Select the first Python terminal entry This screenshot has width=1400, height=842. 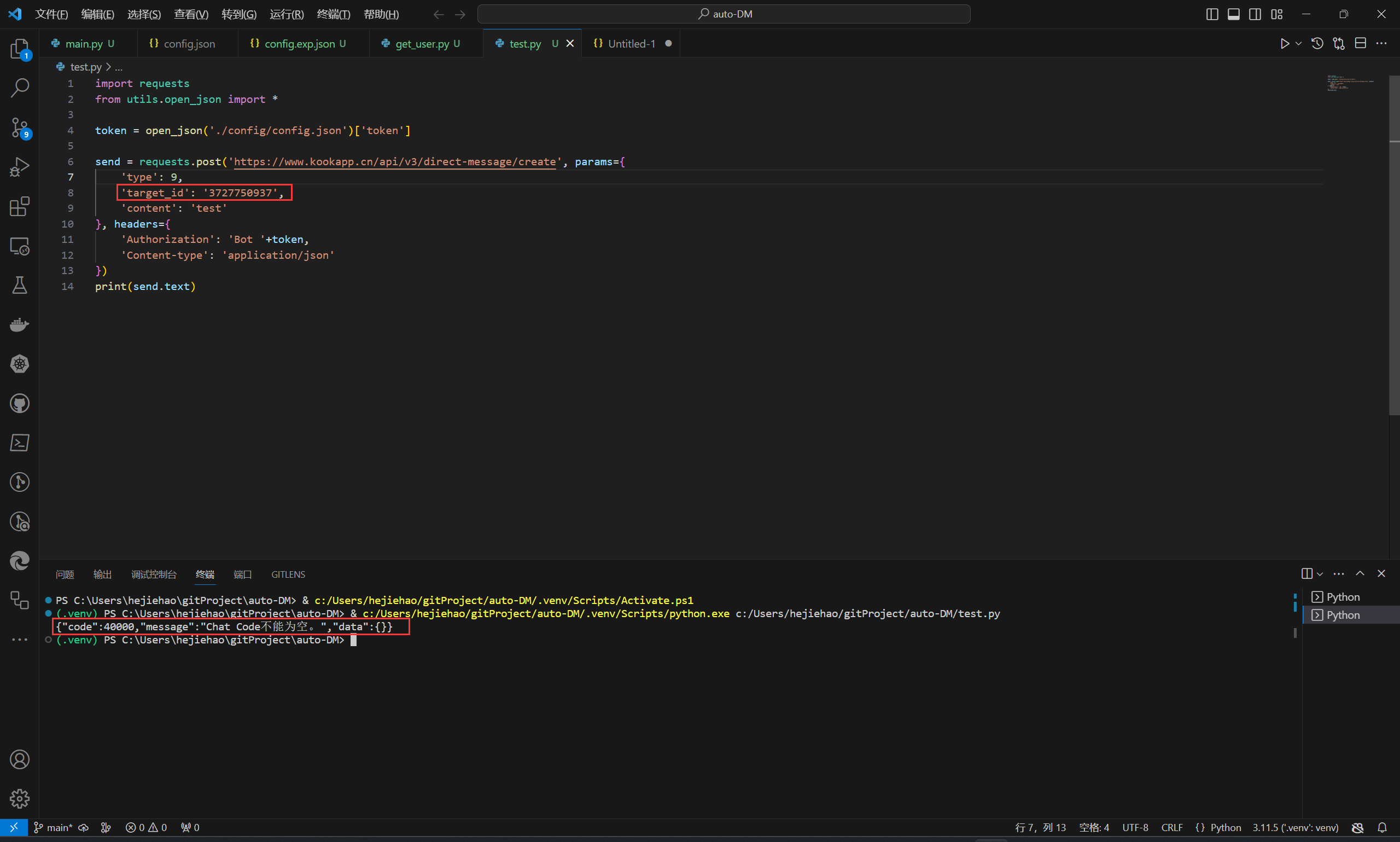[x=1351, y=597]
